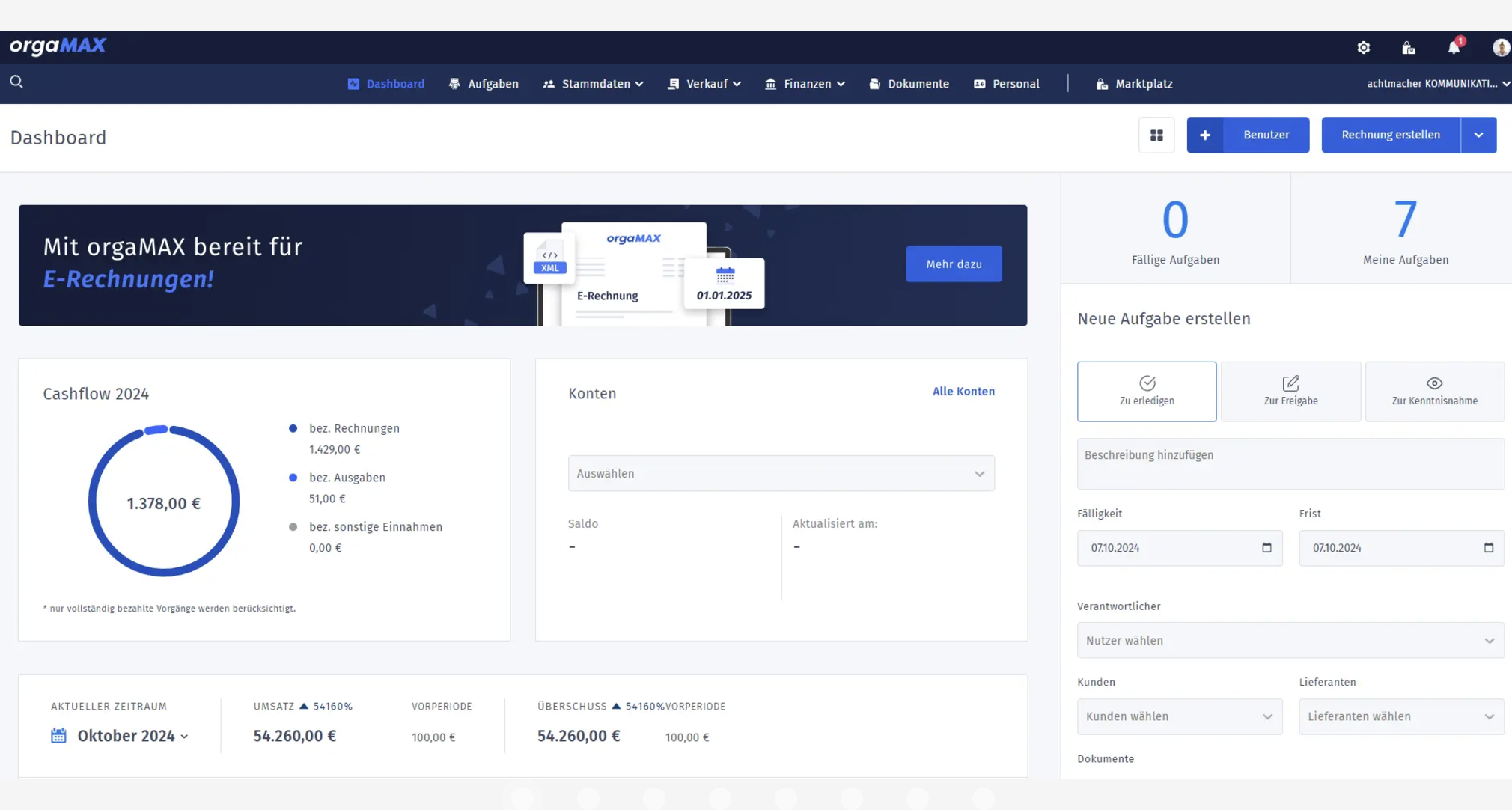Select 'Zur Freigabe' task type
This screenshot has width=1512, height=810.
click(x=1290, y=392)
